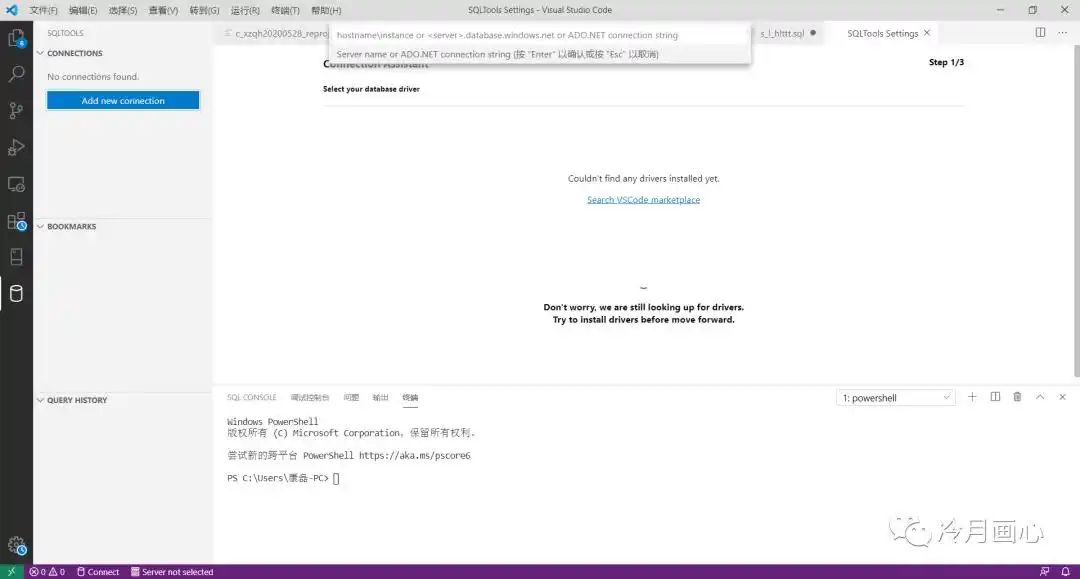The height and width of the screenshot is (579, 1080).
Task: Kill the terminal using the trash icon
Action: pyautogui.click(x=1016, y=397)
